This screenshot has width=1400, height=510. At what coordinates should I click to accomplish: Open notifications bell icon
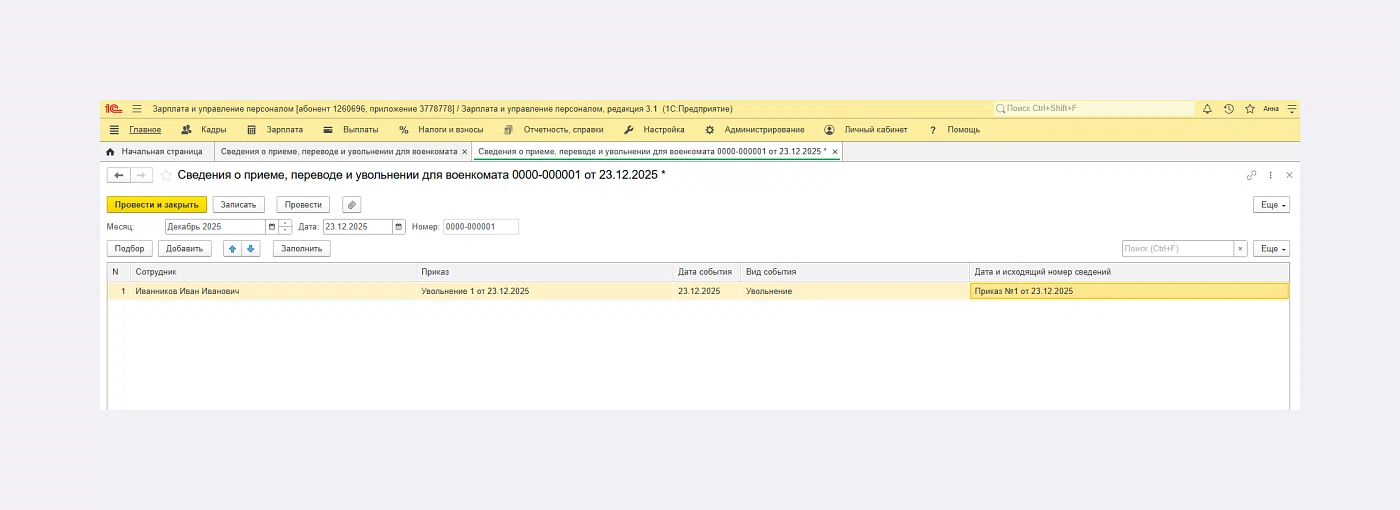[x=1207, y=108]
